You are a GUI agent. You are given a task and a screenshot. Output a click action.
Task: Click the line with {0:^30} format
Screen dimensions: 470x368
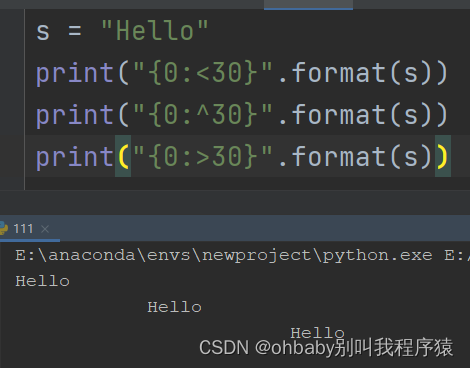point(242,115)
